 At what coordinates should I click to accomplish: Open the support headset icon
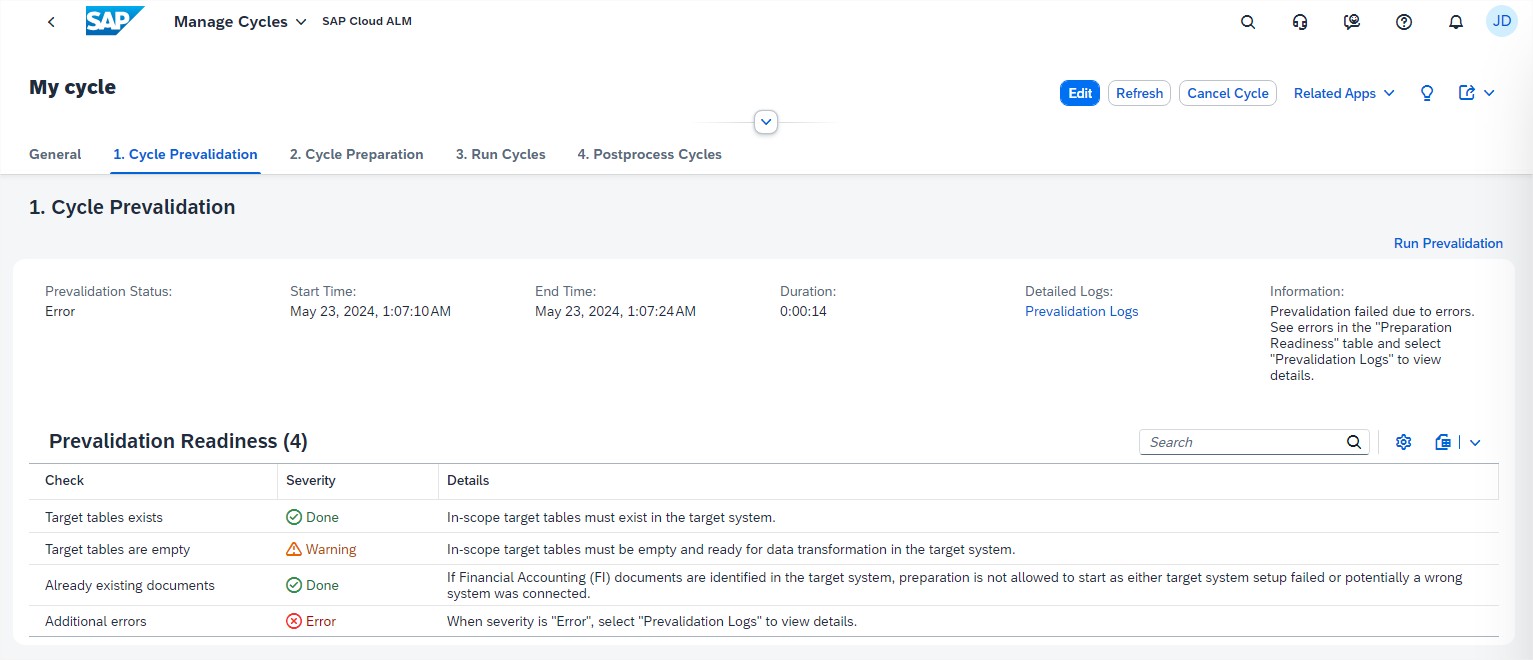1300,22
